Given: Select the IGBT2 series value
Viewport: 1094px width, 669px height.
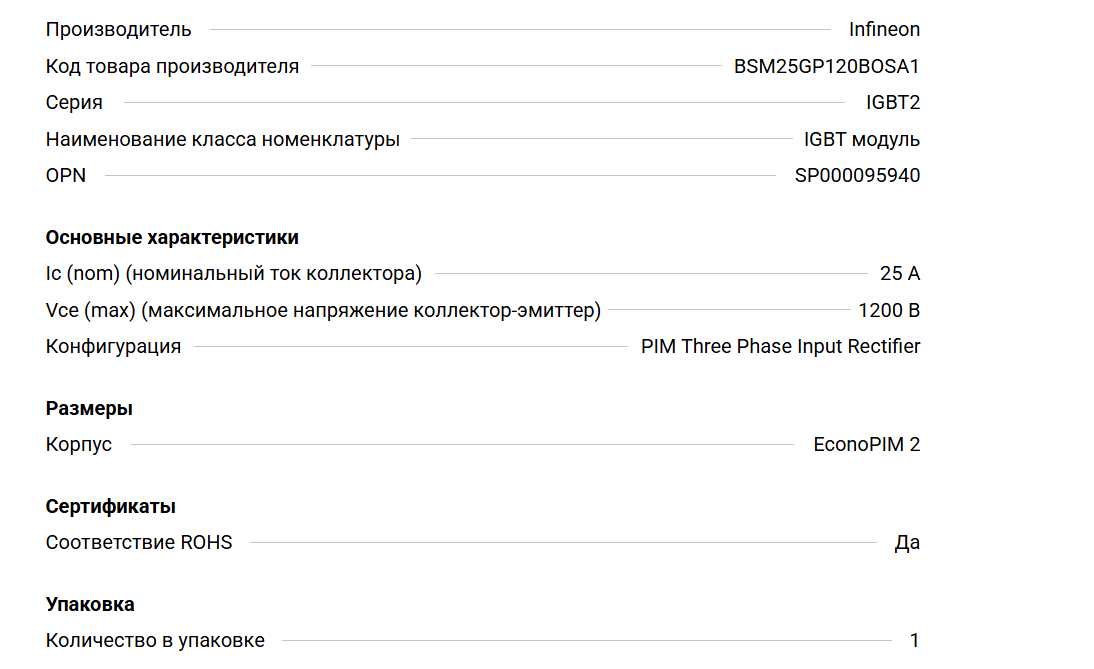Looking at the screenshot, I should tap(892, 103).
